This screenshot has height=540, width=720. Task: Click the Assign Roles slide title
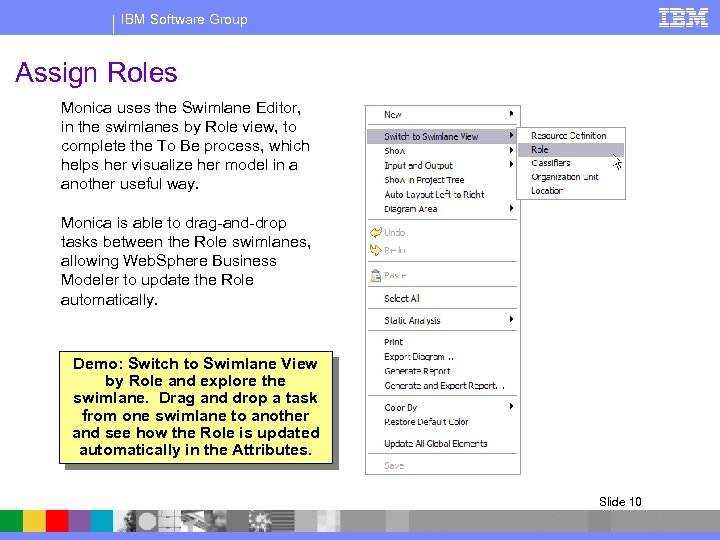pos(96,73)
